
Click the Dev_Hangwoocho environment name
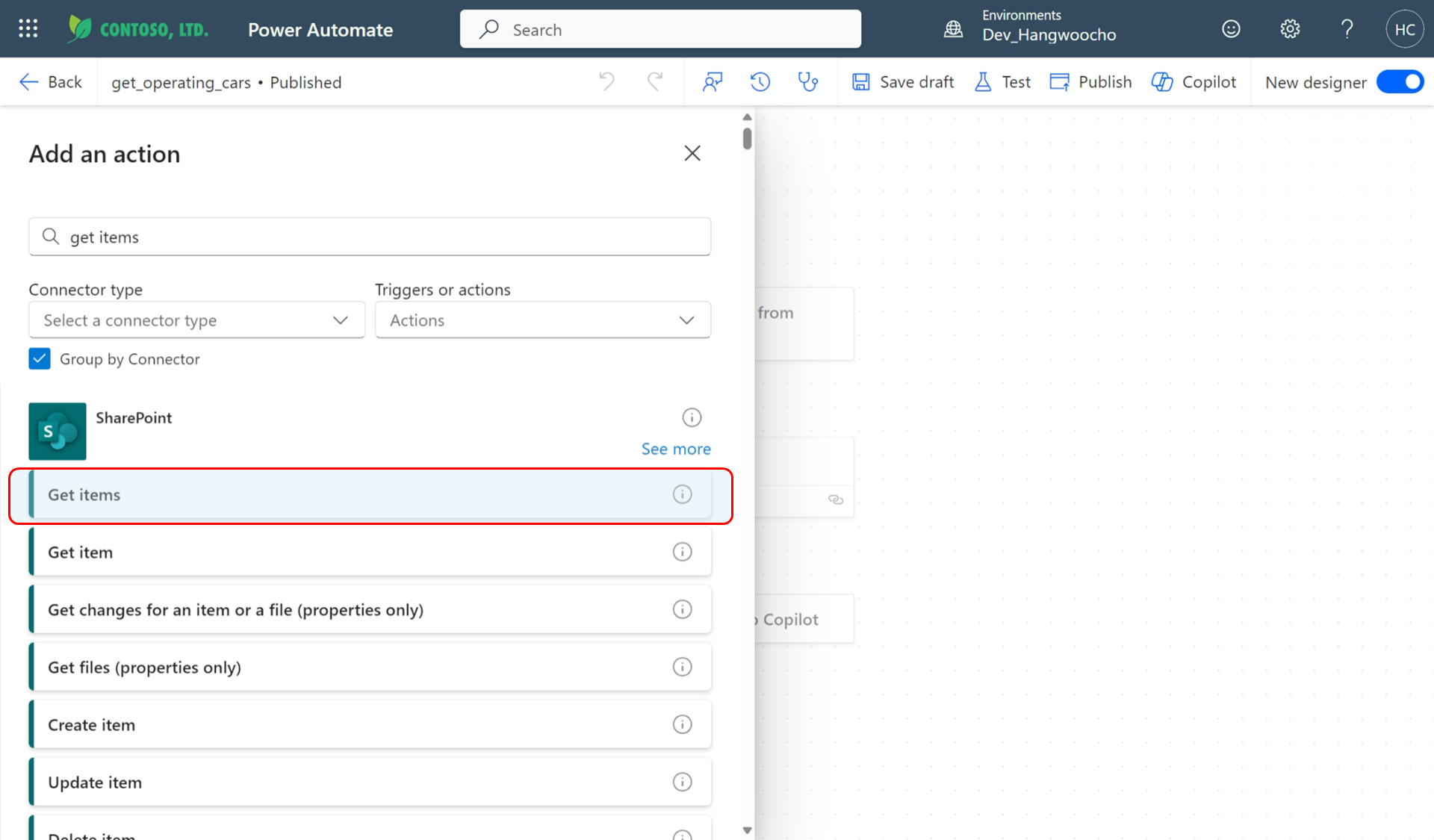click(1049, 35)
